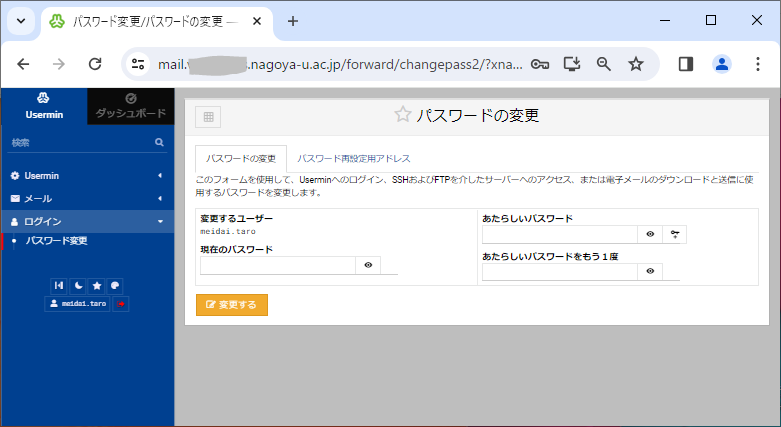Click the search magnifier icon in sidebar
This screenshot has width=781, height=427.
click(x=159, y=142)
